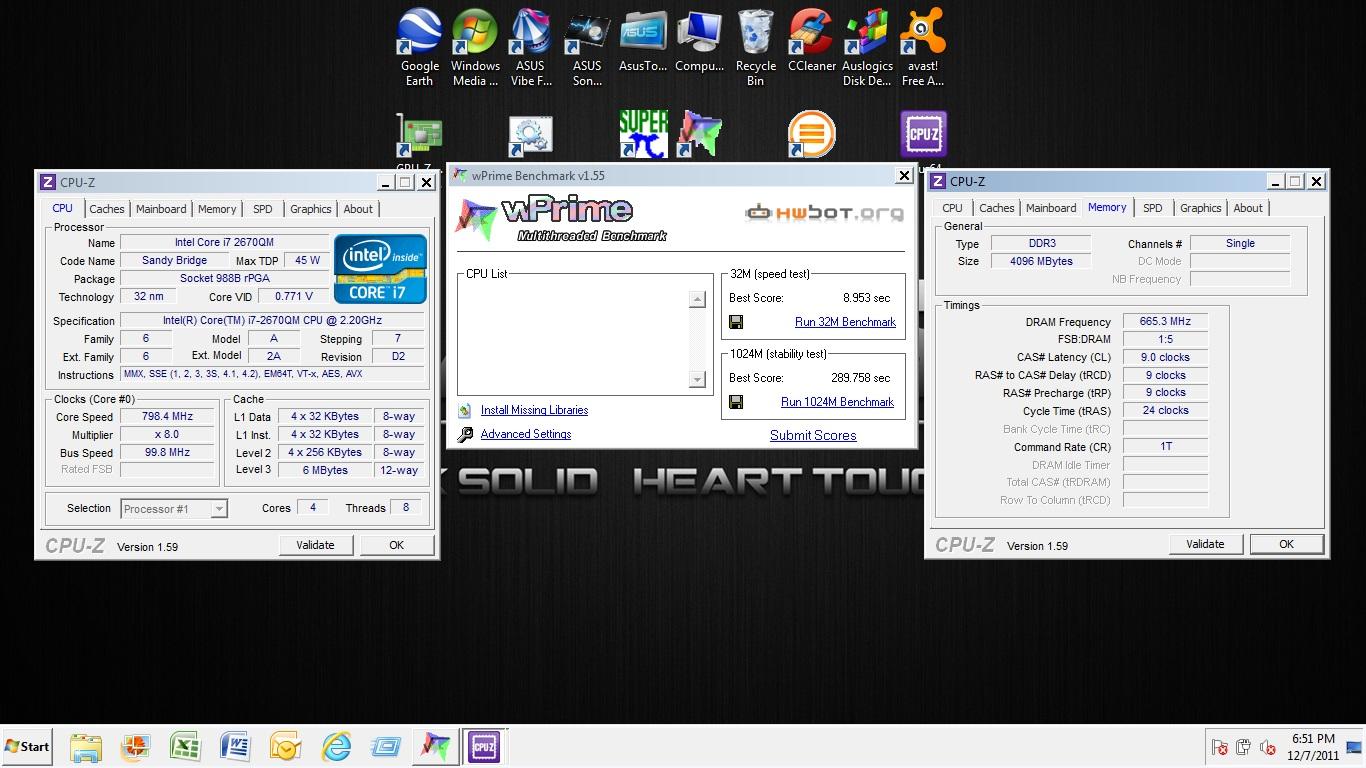1366x768 pixels.
Task: Save the 32M best score via floppy icon
Action: [x=736, y=322]
